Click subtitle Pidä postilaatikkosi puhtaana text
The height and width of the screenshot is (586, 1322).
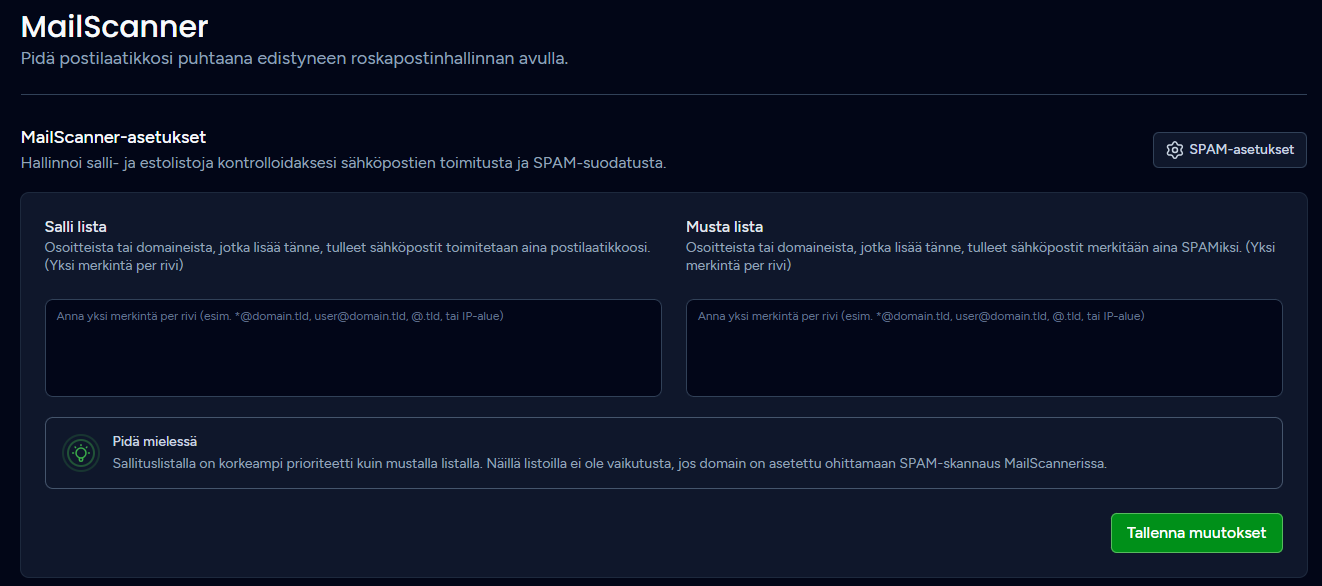coord(294,59)
